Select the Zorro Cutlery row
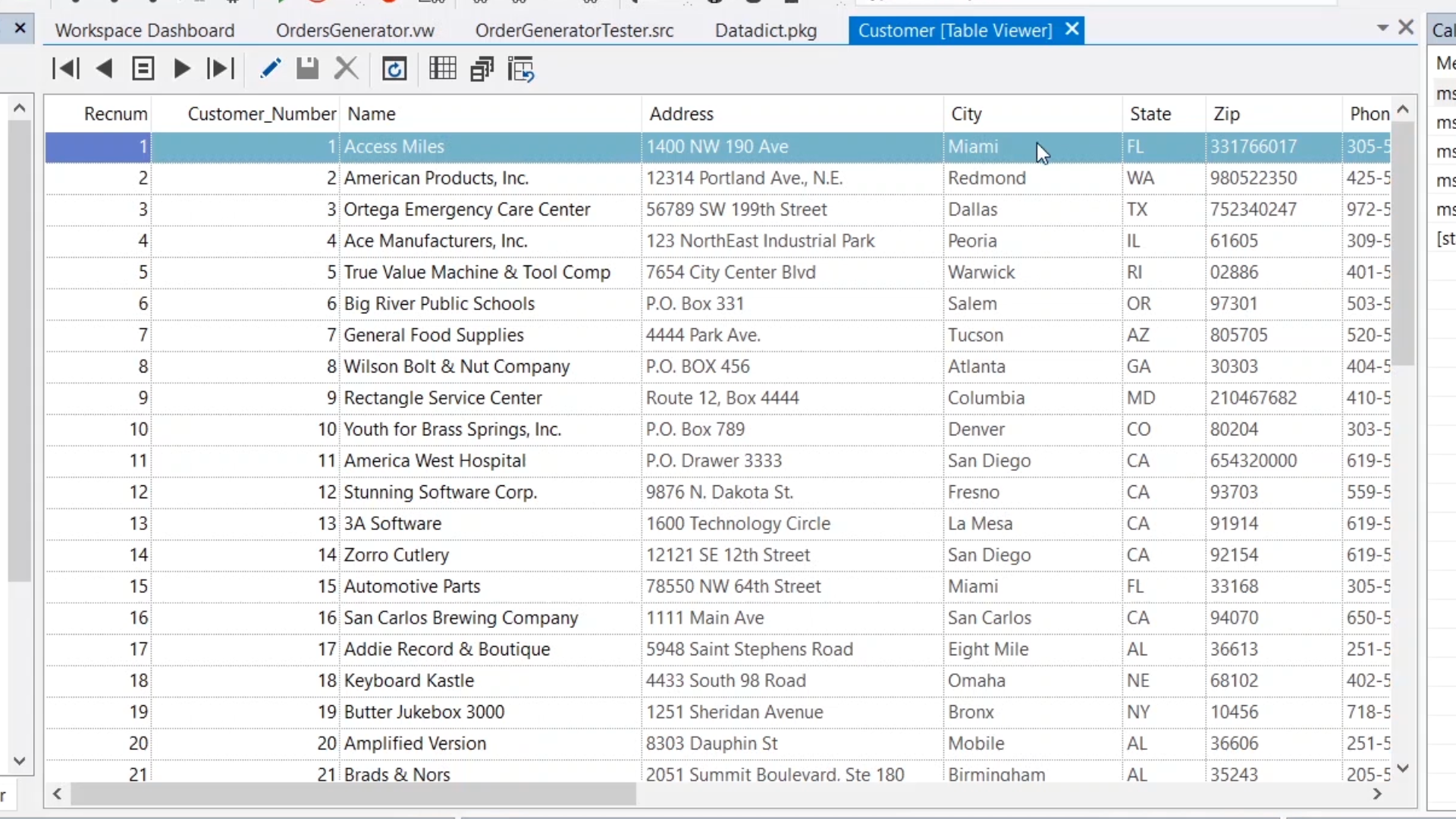This screenshot has width=1456, height=819. coord(396,555)
